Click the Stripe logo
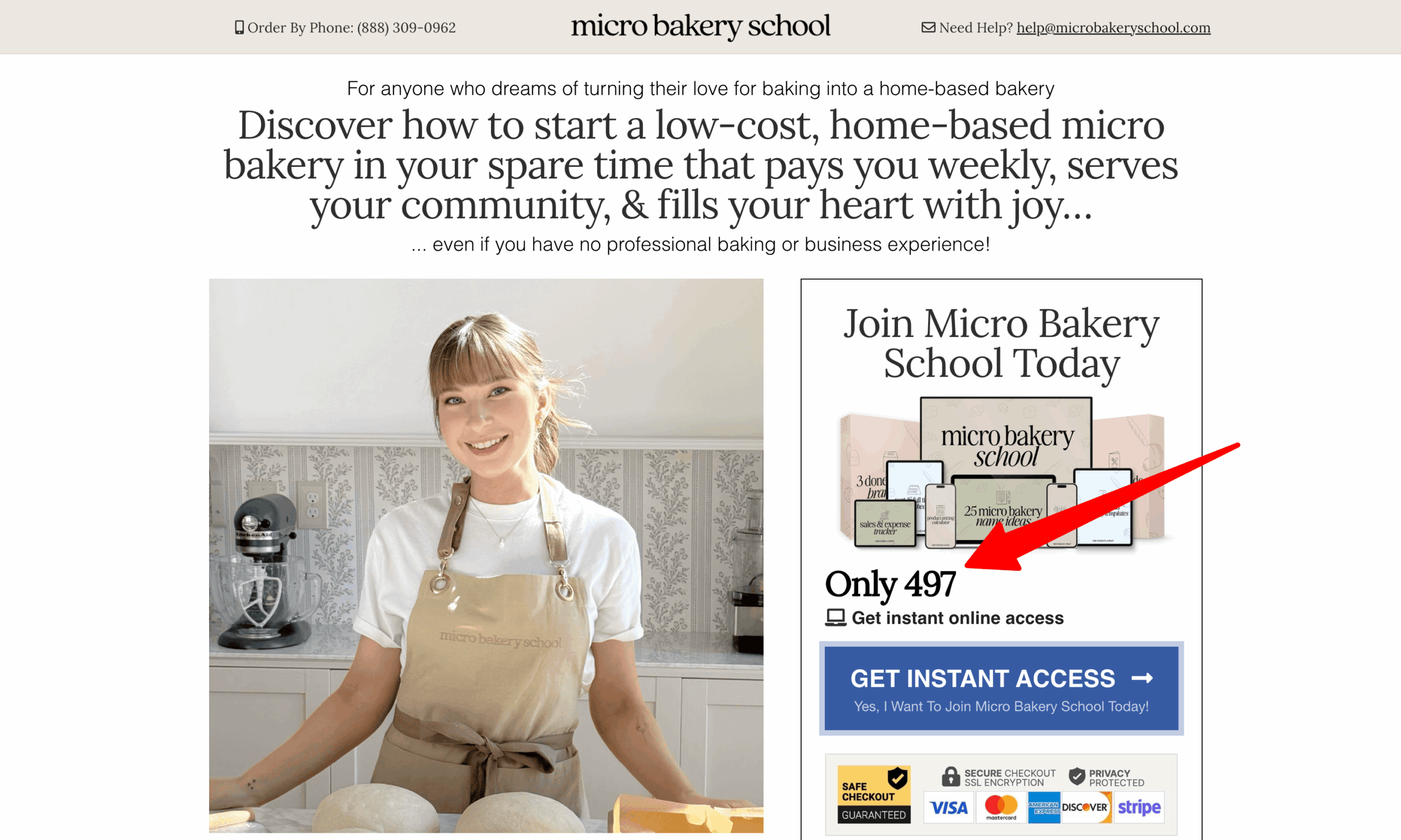Viewport: 1401px width, 840px height. pyautogui.click(x=1139, y=808)
